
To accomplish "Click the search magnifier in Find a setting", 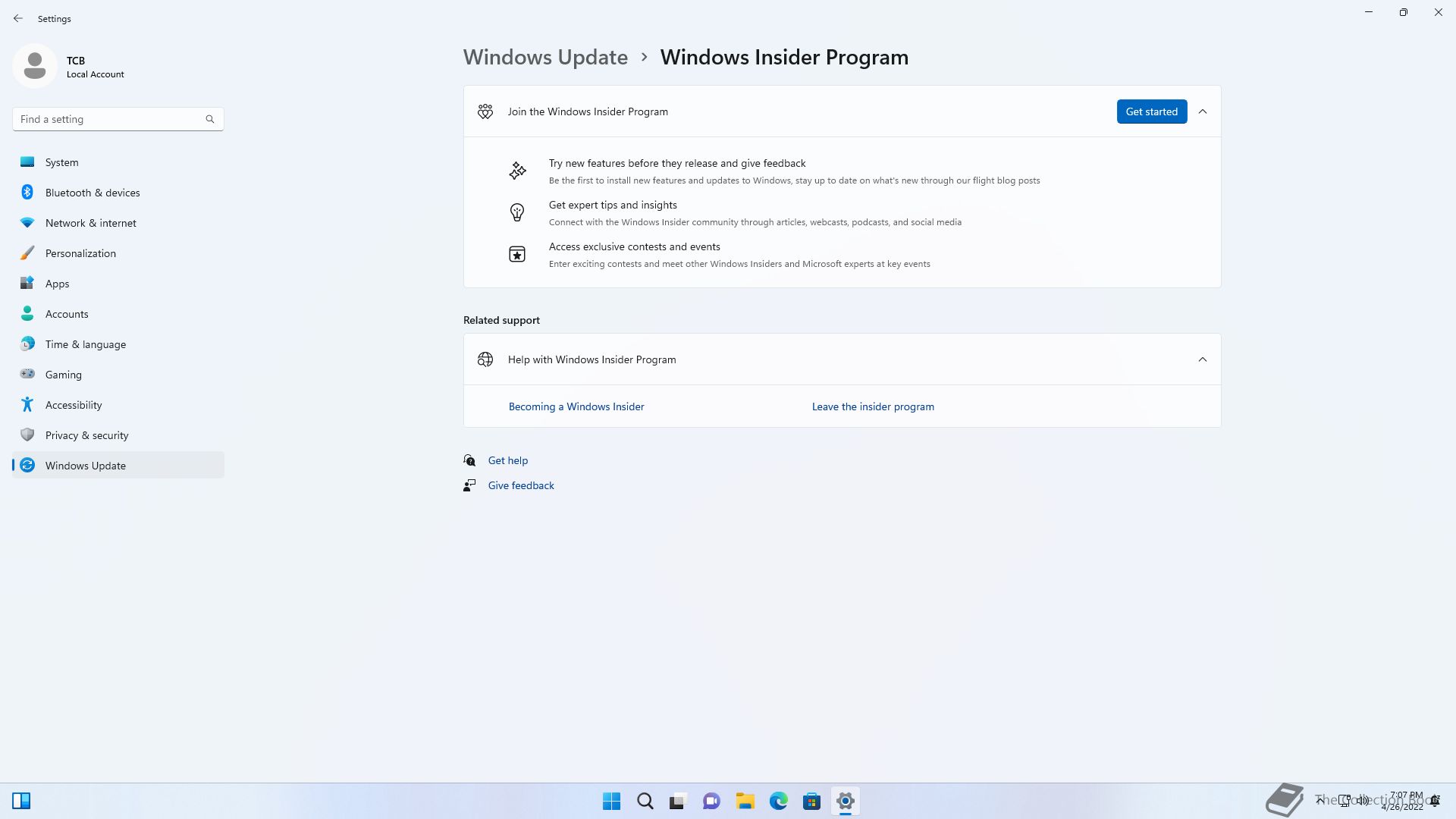I will [x=210, y=119].
